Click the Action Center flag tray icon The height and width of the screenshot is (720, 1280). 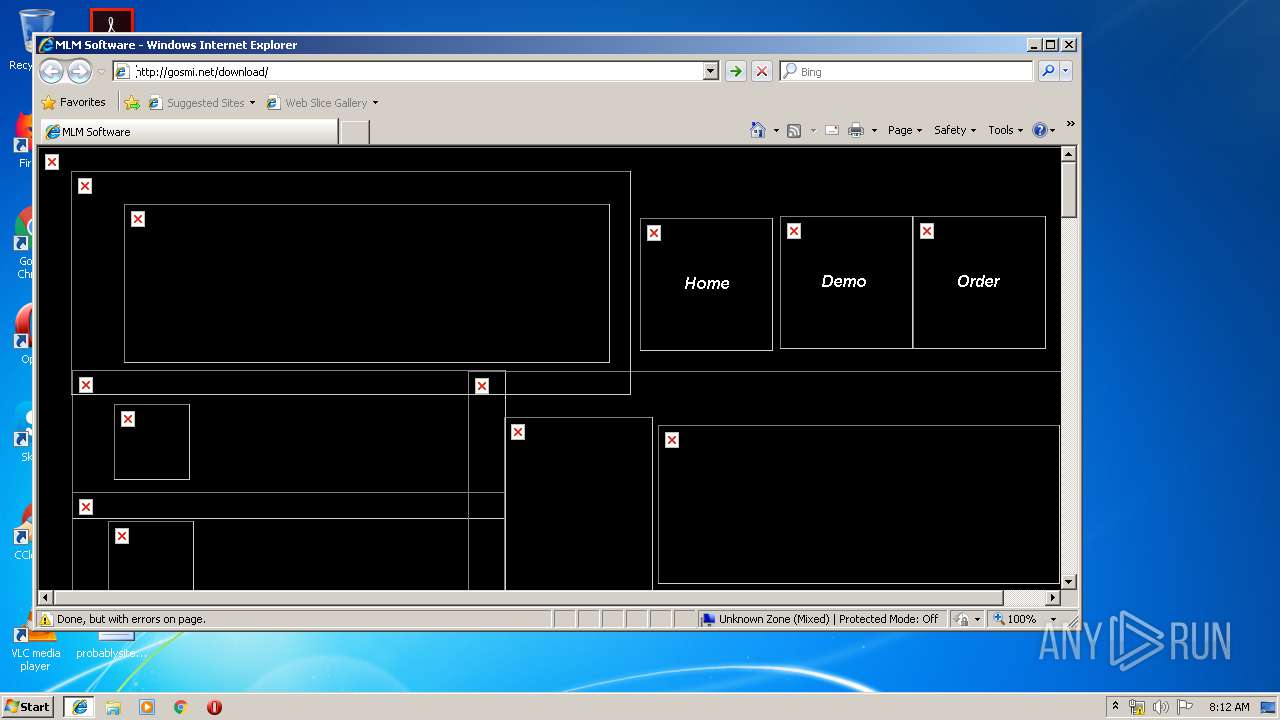1185,707
